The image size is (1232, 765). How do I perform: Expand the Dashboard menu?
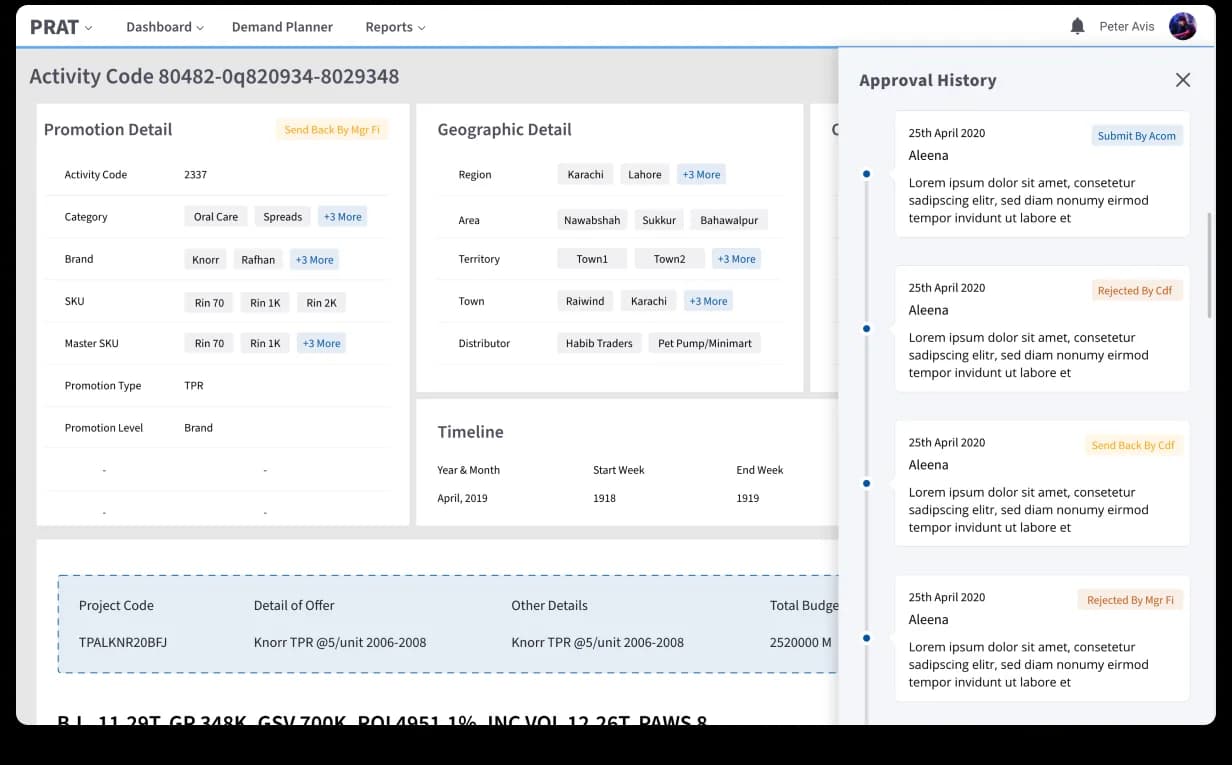tap(165, 27)
